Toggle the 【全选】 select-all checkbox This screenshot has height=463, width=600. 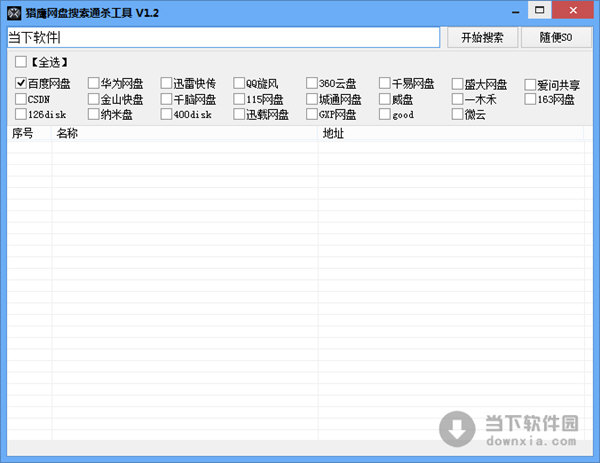pos(21,62)
